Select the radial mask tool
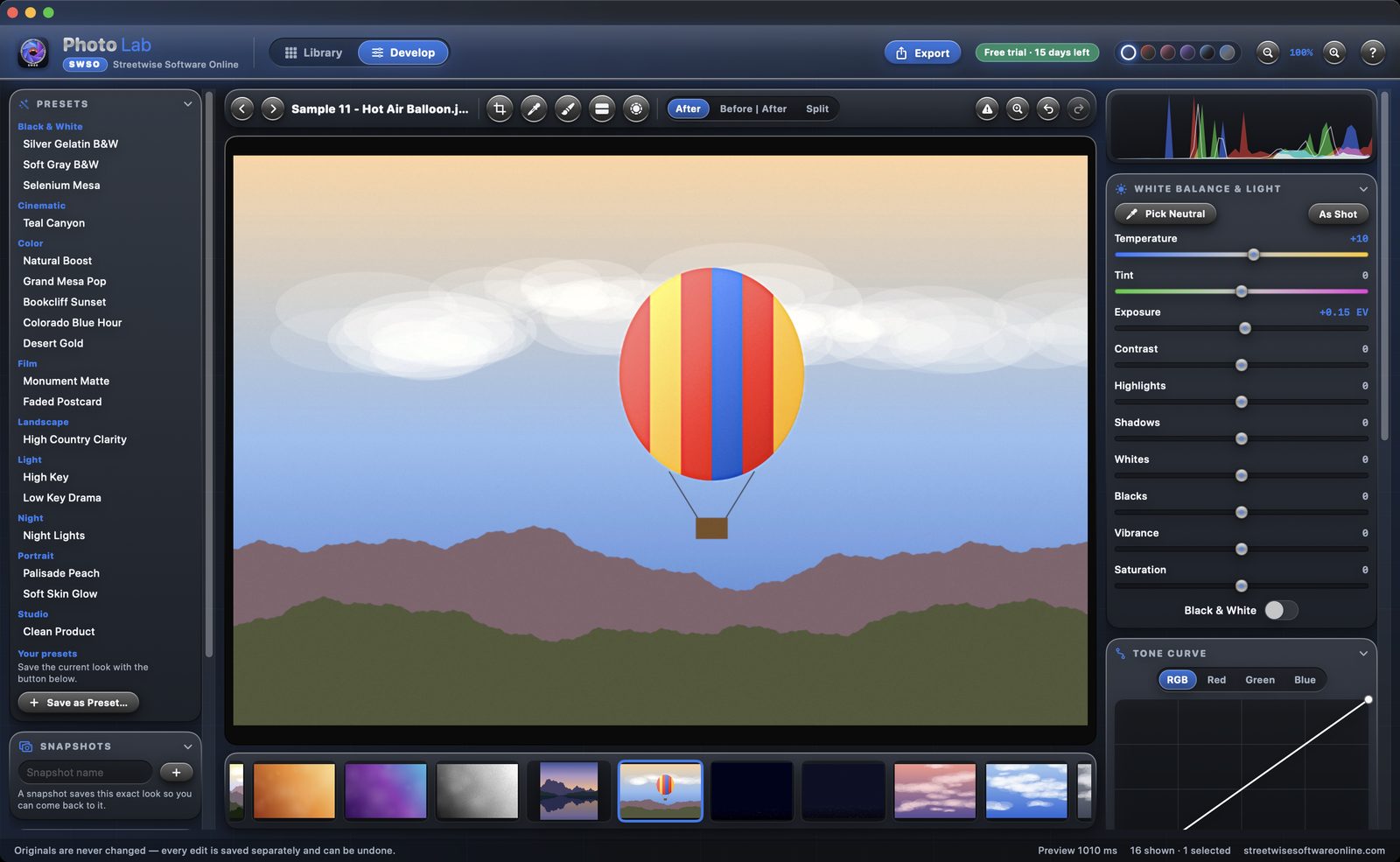 (636, 109)
